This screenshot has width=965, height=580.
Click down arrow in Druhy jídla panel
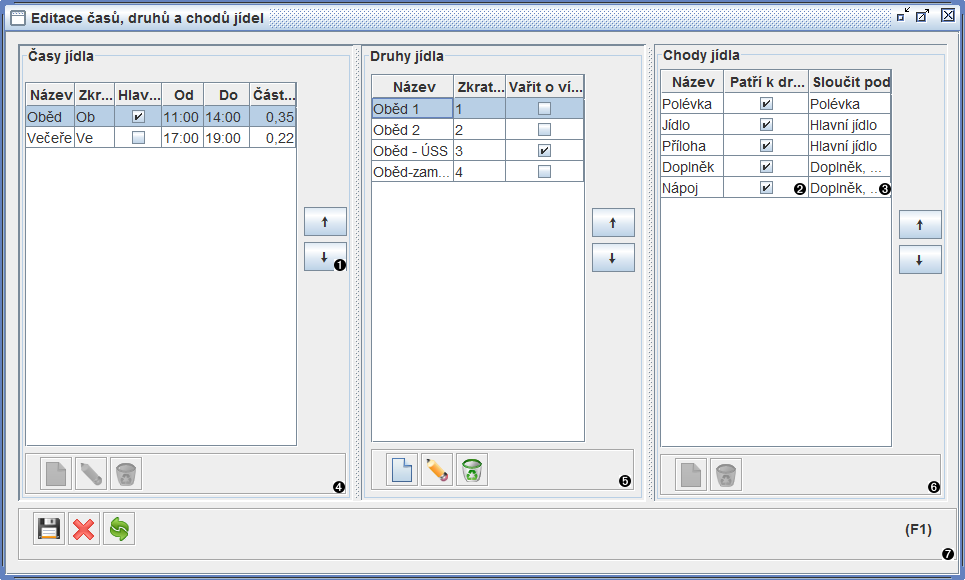pos(613,258)
